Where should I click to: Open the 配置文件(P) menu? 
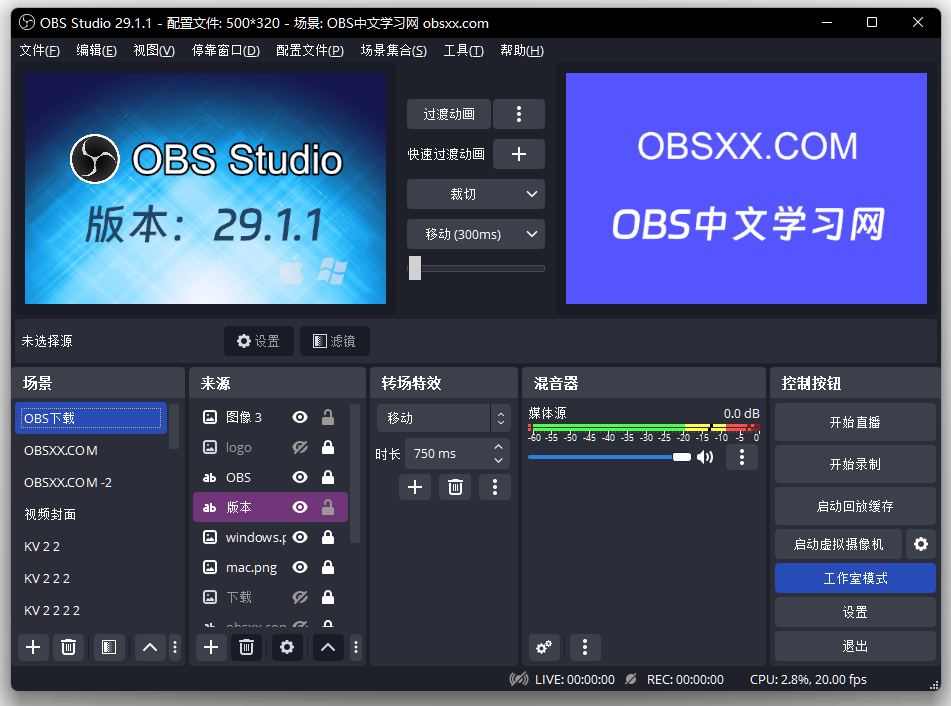pos(310,50)
